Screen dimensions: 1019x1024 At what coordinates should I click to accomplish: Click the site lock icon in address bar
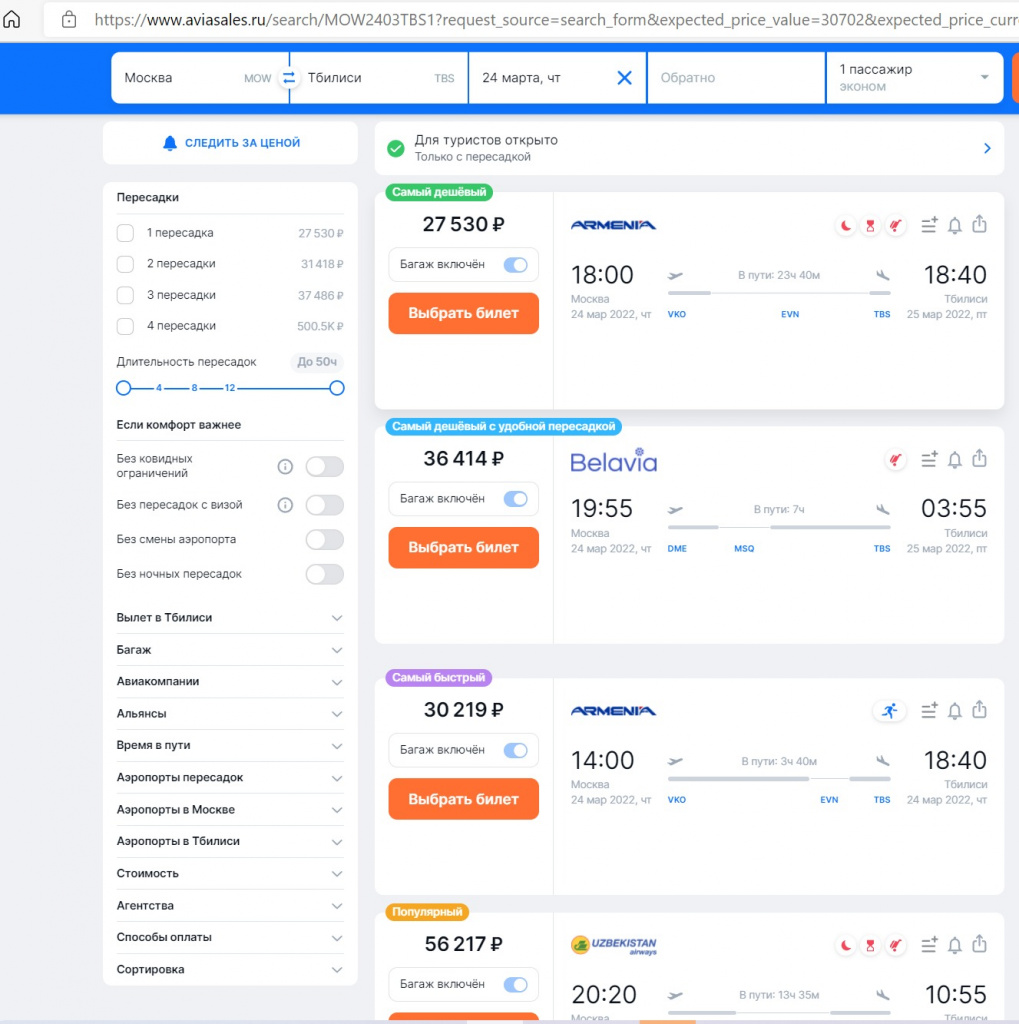[69, 20]
